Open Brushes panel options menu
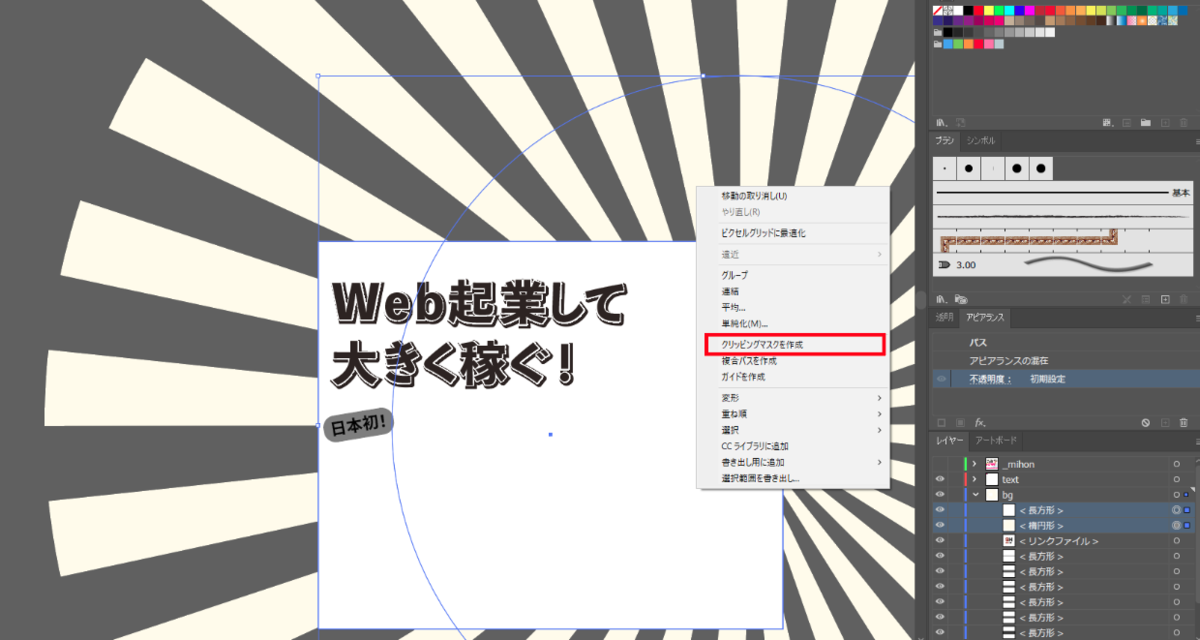 [1197, 142]
